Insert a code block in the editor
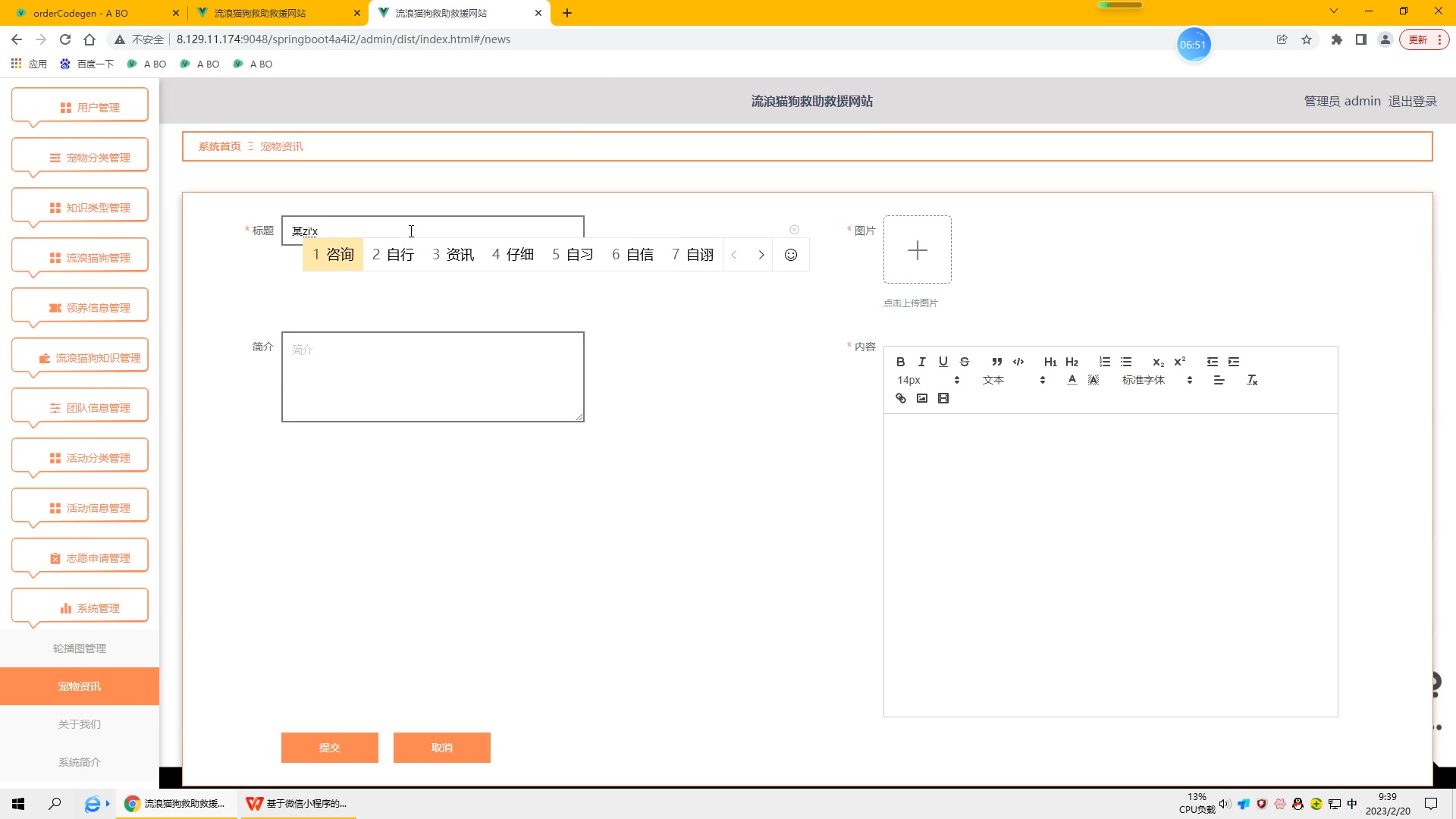 coord(1018,362)
